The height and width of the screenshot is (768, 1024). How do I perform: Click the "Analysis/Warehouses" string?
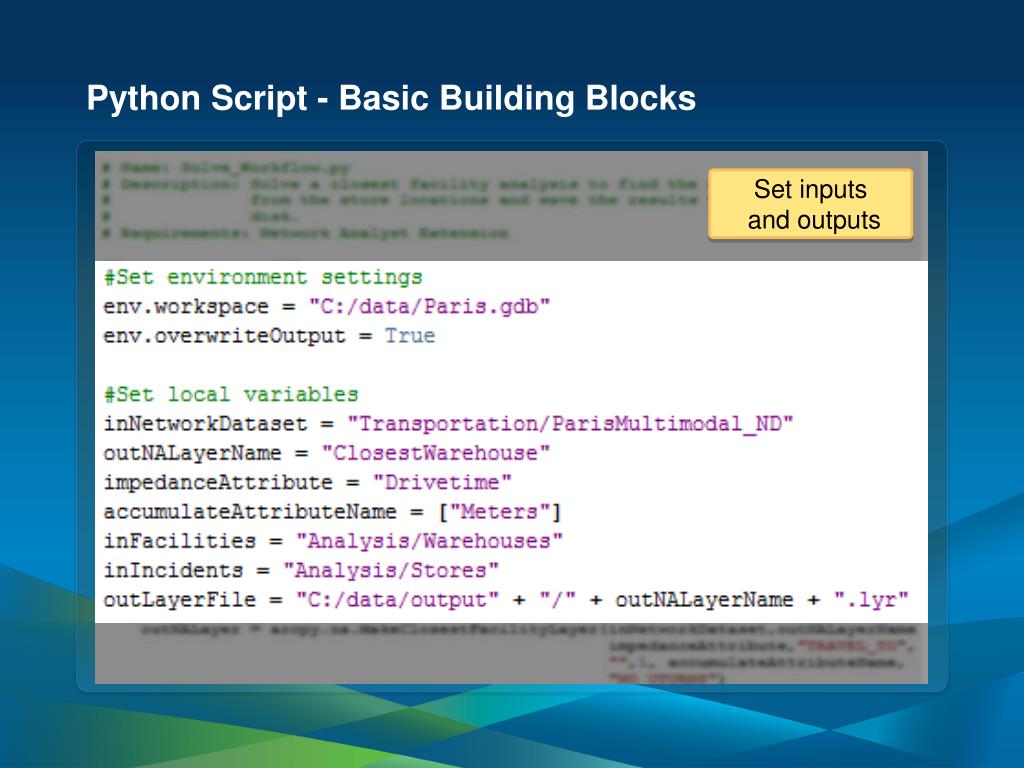[x=429, y=541]
